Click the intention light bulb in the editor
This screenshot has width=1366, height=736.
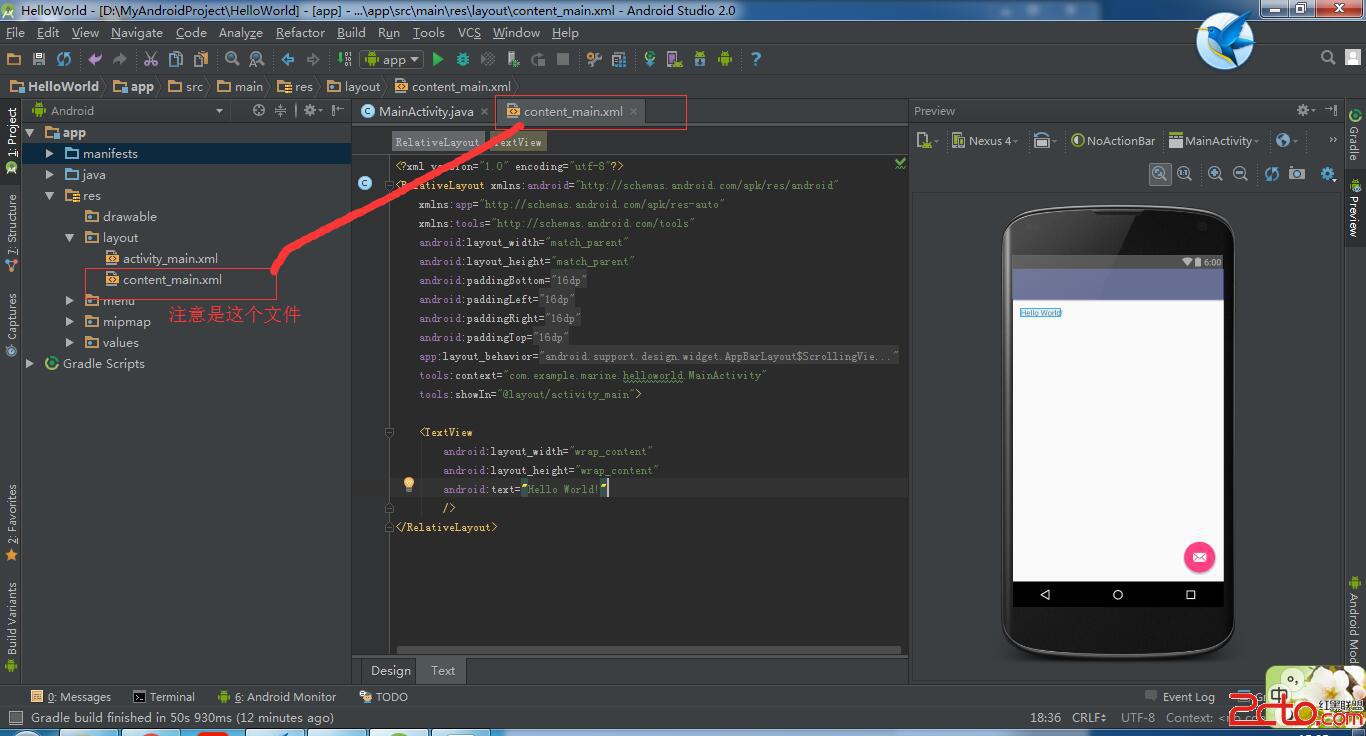click(x=408, y=485)
